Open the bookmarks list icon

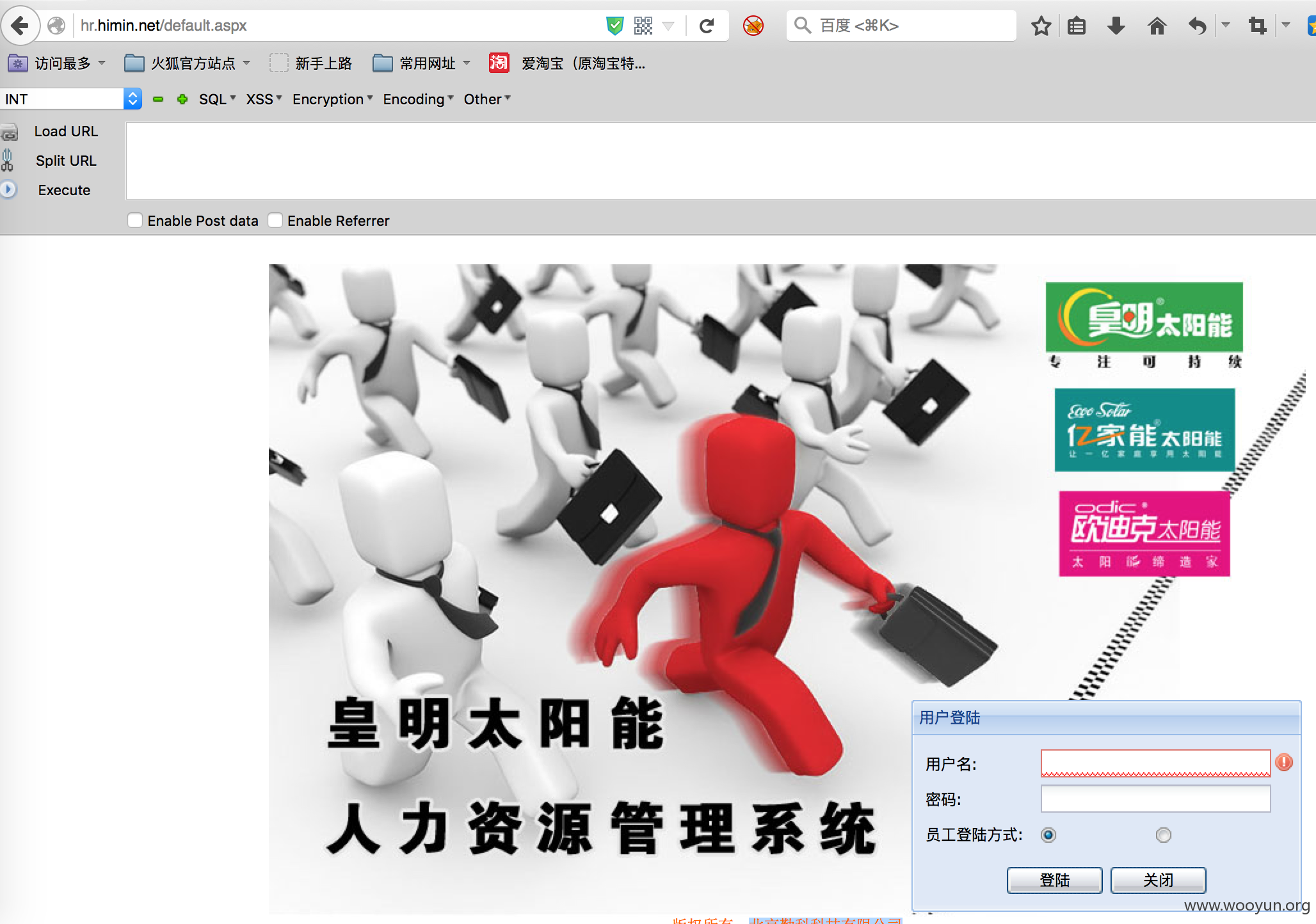(1077, 26)
